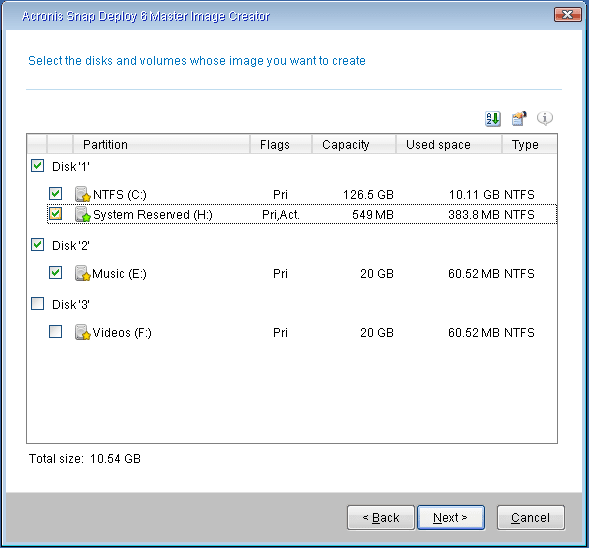Go to previous step with Back
The height and width of the screenshot is (548, 589).
pos(381,518)
